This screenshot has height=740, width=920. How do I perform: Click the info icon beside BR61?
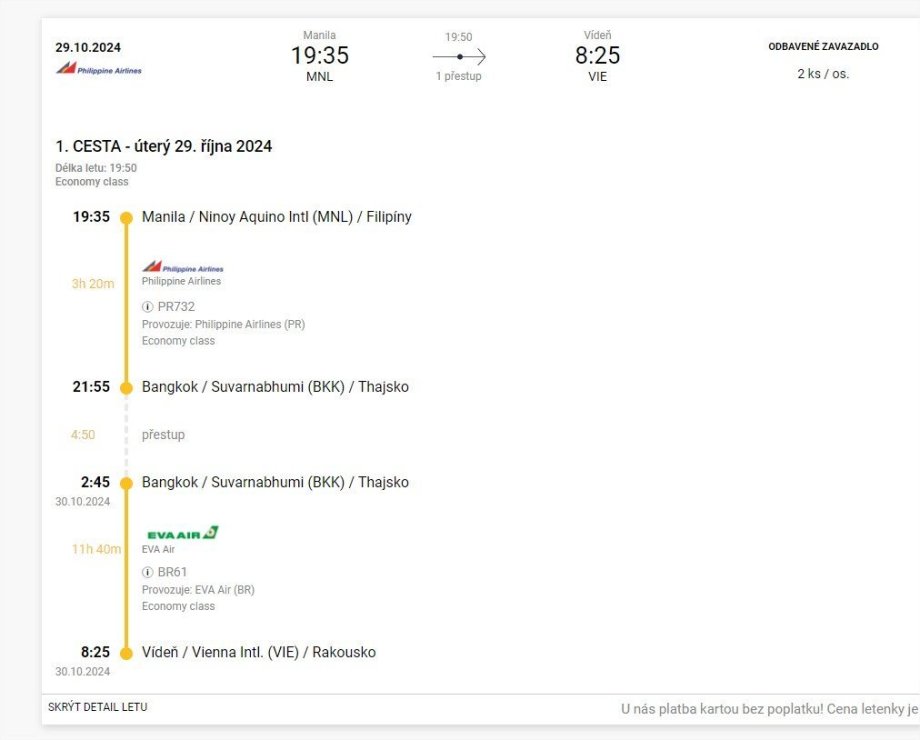(x=148, y=573)
